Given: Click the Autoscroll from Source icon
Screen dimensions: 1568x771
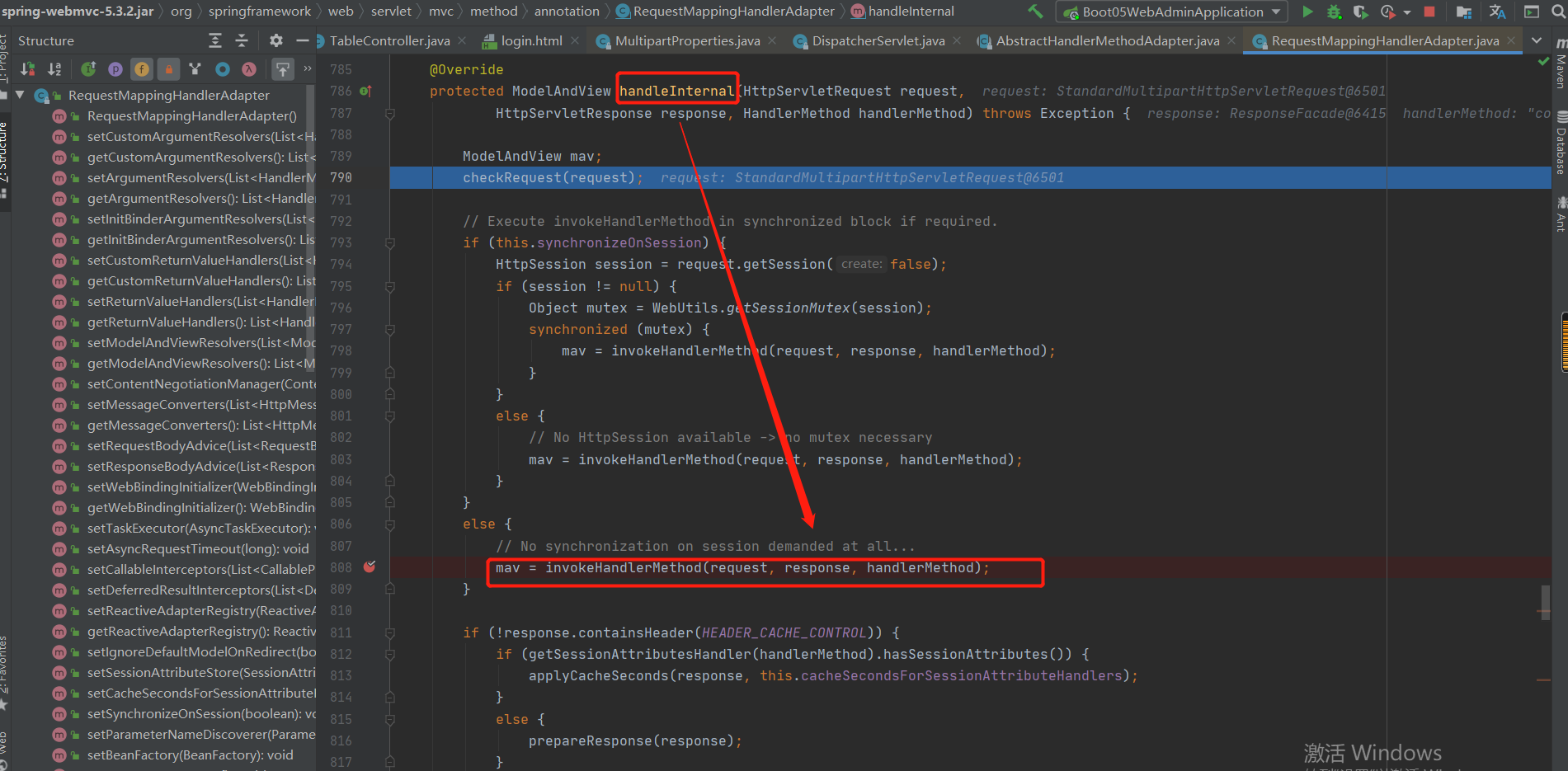Looking at the screenshot, I should click(283, 69).
